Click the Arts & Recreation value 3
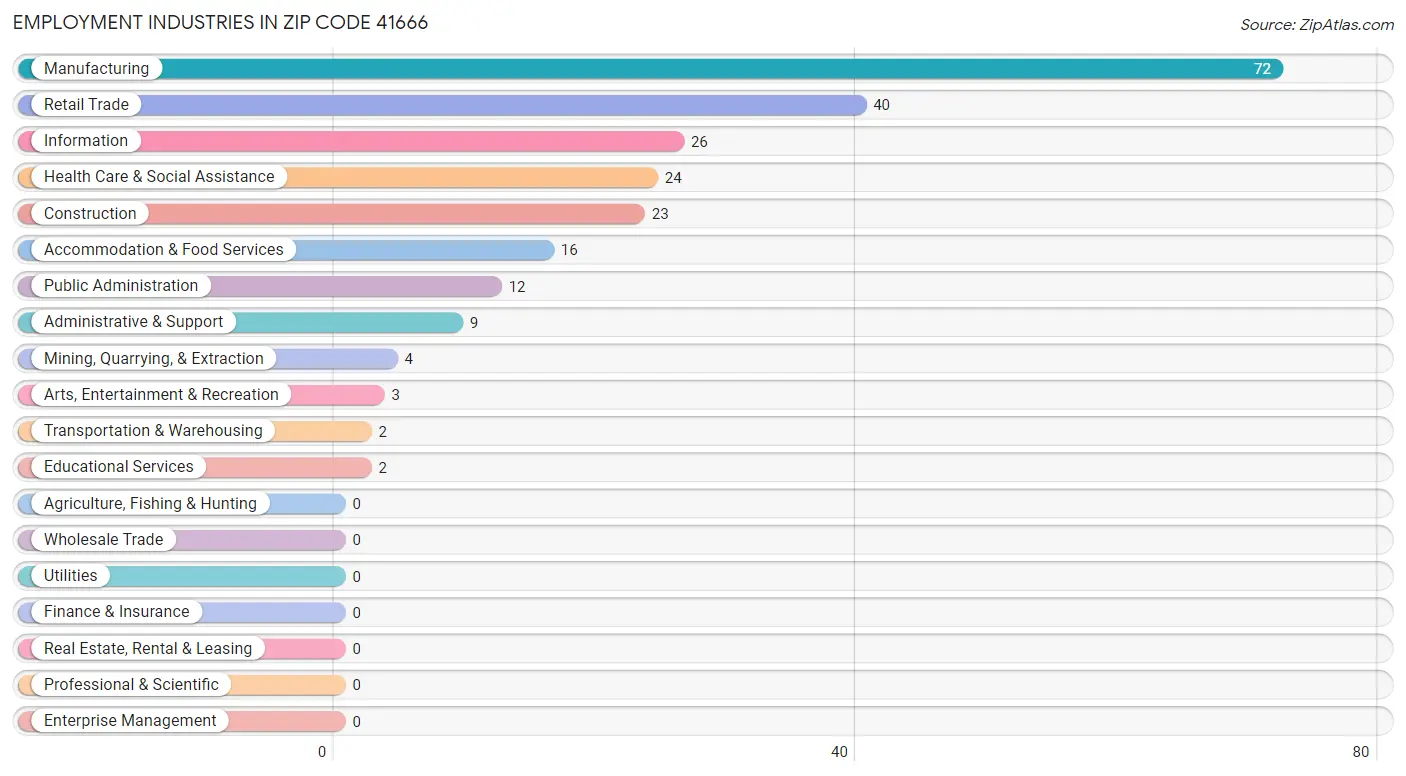This screenshot has height=776, width=1406. [x=396, y=395]
